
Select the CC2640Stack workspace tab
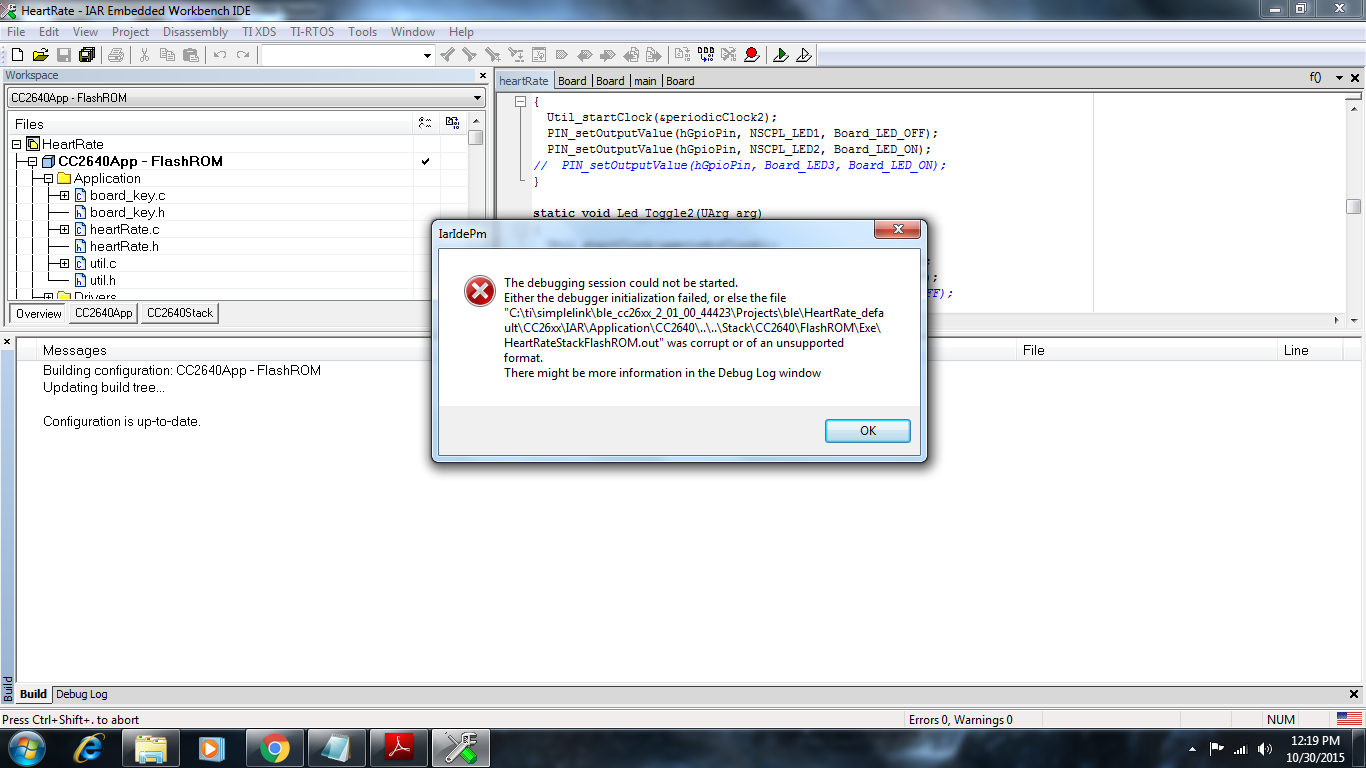click(x=180, y=313)
